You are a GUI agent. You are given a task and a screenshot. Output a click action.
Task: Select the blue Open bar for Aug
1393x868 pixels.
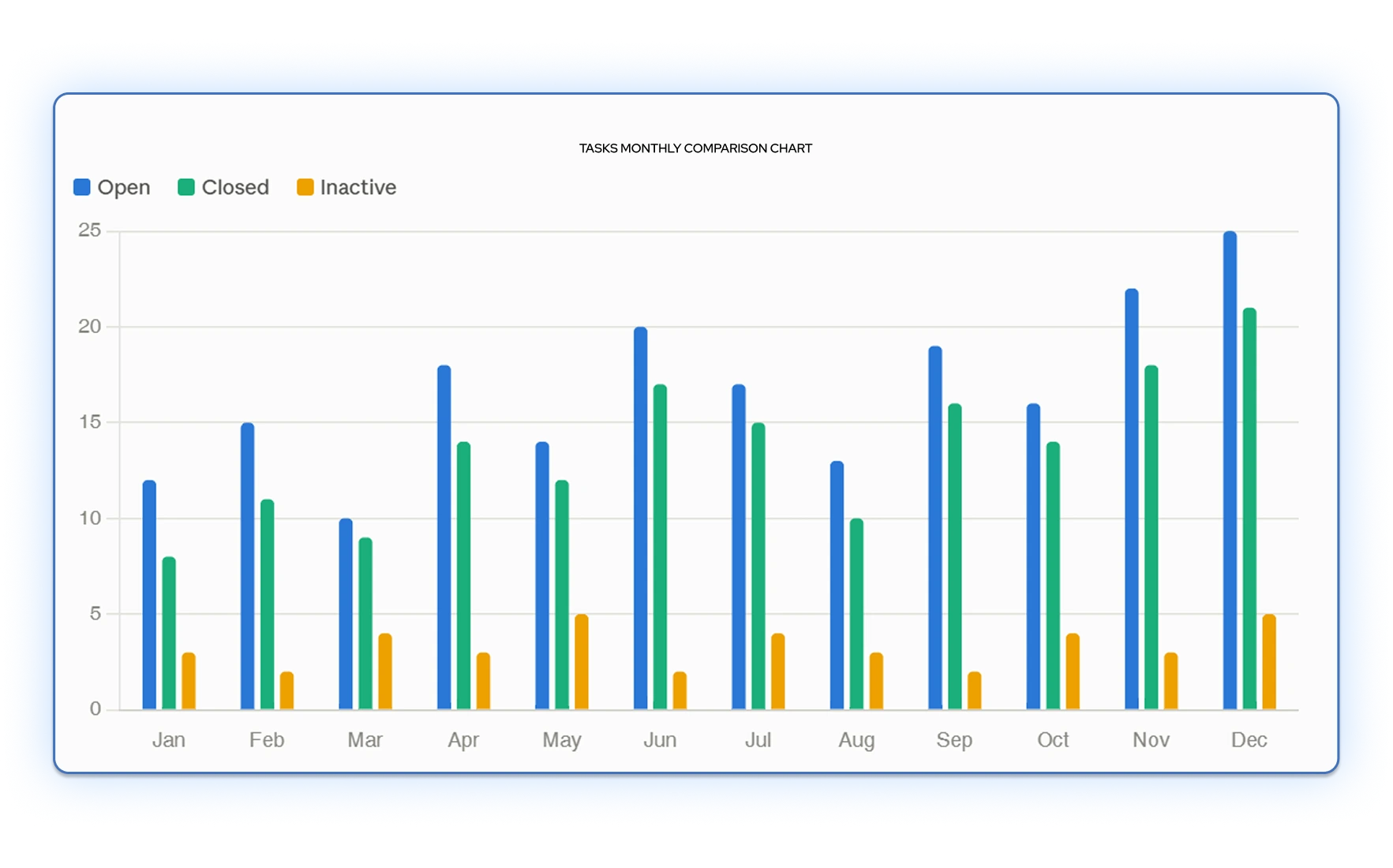click(837, 586)
